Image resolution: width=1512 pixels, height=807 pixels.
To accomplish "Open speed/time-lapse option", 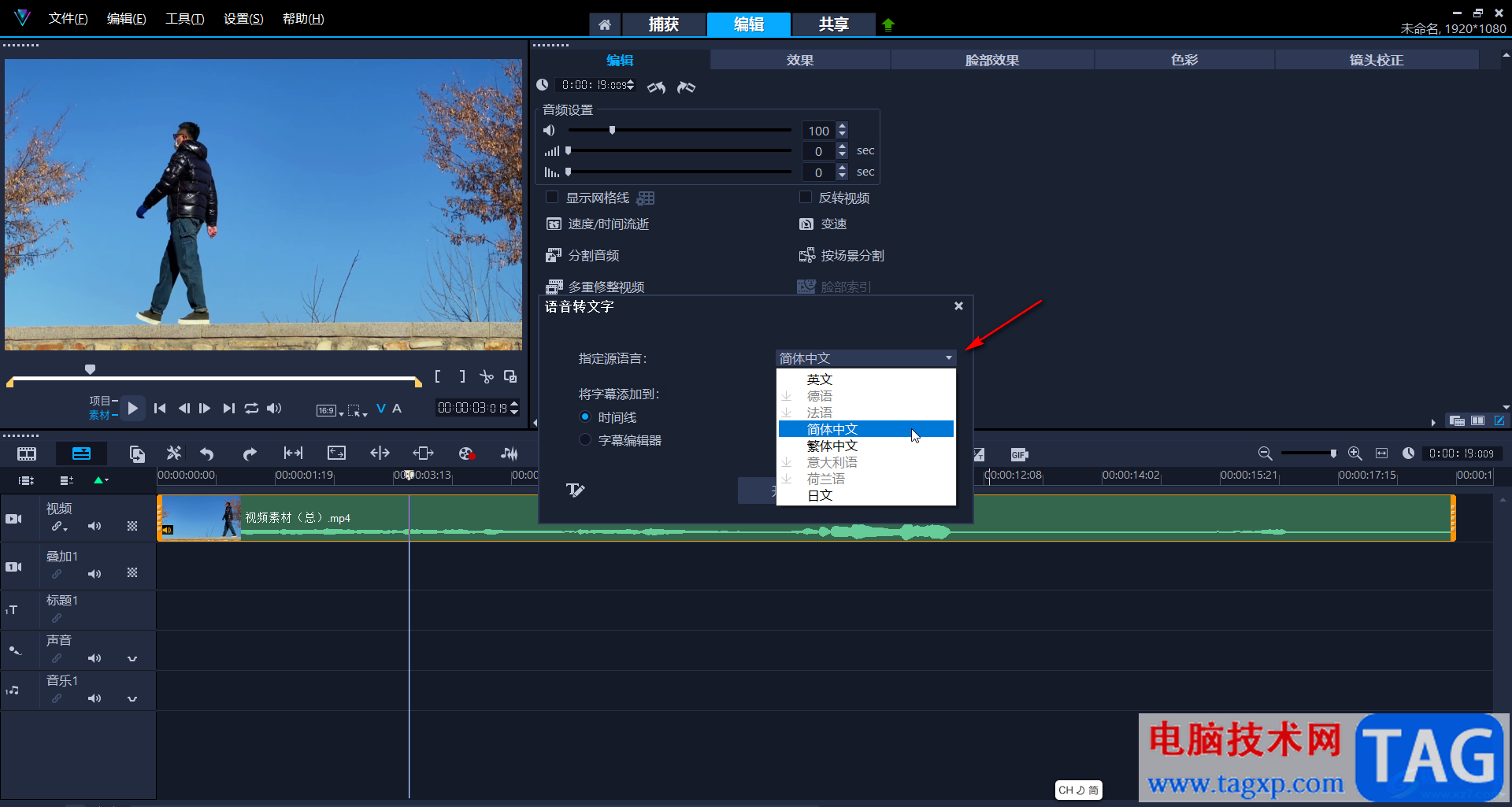I will click(598, 224).
